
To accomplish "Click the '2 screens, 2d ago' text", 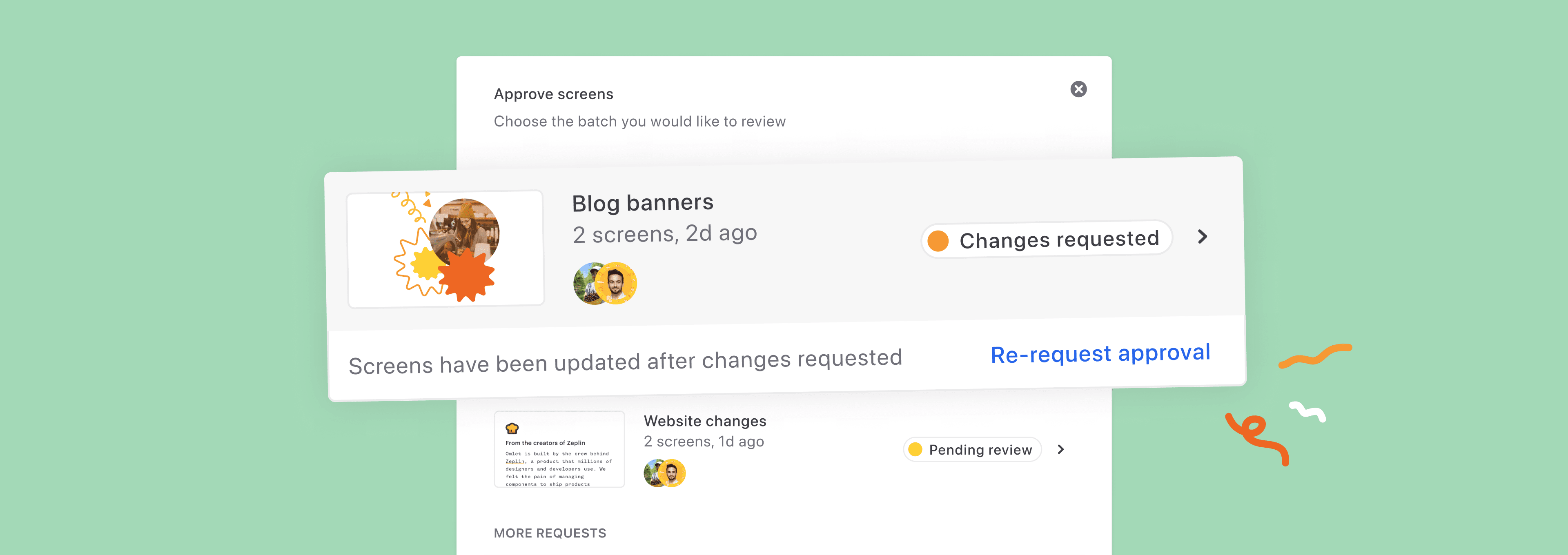I will (x=664, y=234).
